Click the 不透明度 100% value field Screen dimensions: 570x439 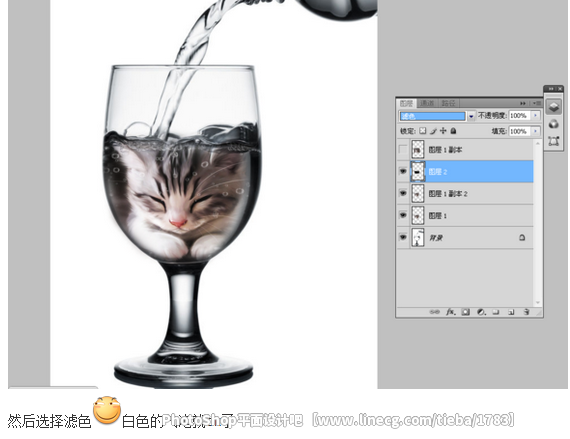pyautogui.click(x=520, y=116)
